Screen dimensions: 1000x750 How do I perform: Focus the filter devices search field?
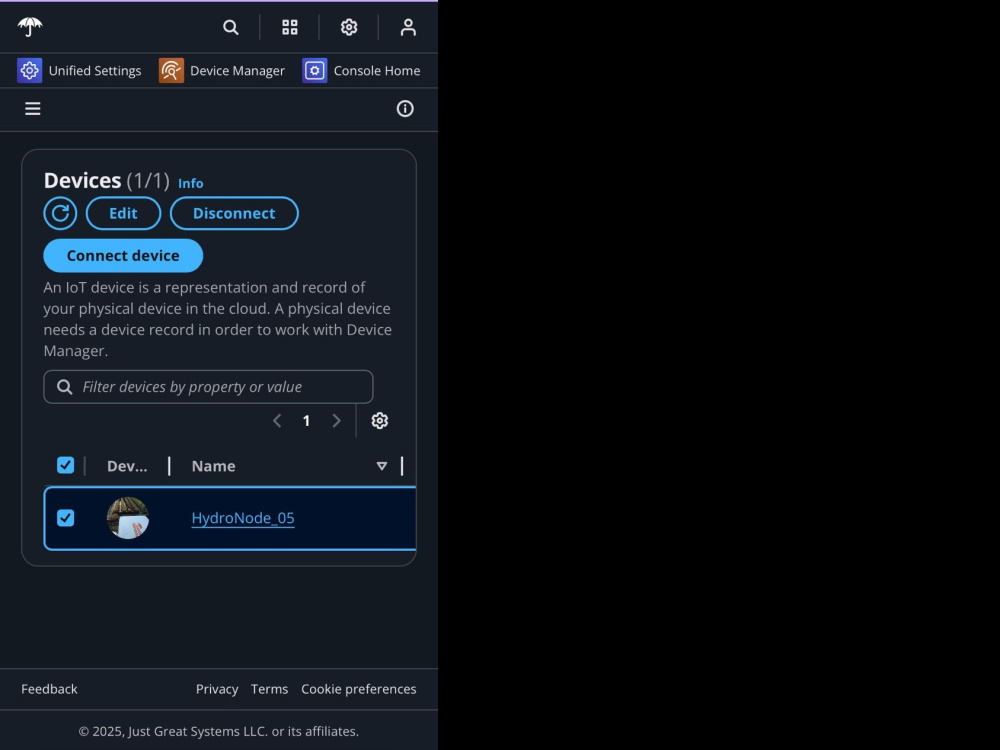click(x=208, y=387)
